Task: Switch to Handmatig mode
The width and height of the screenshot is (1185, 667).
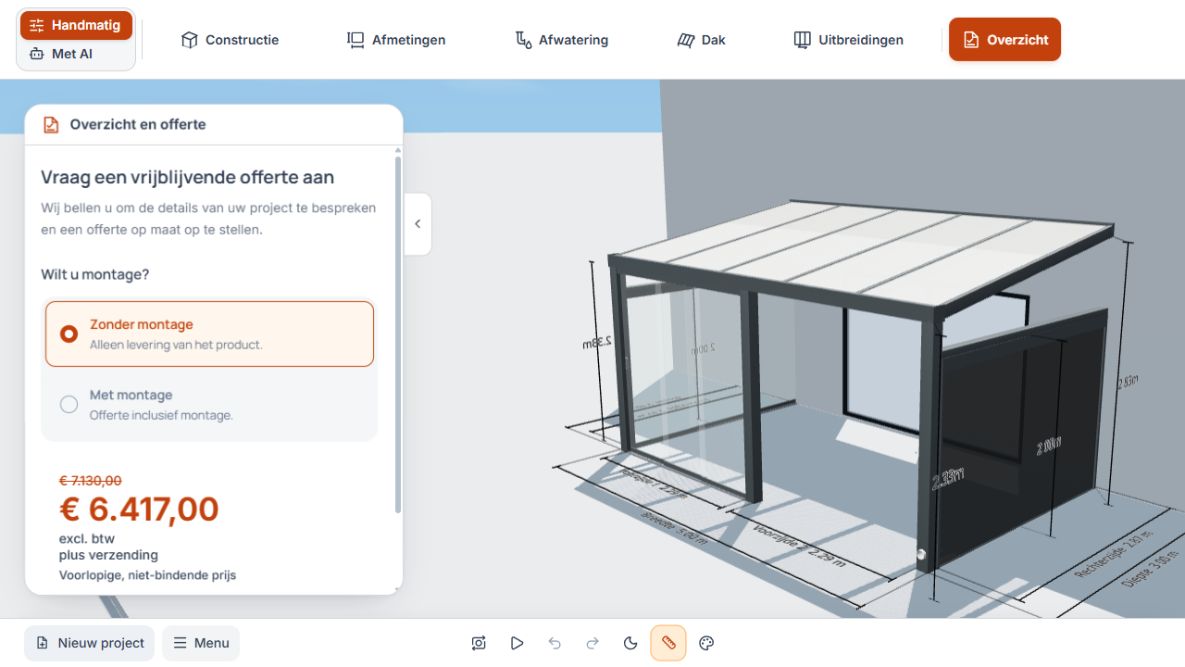Action: pyautogui.click(x=76, y=25)
